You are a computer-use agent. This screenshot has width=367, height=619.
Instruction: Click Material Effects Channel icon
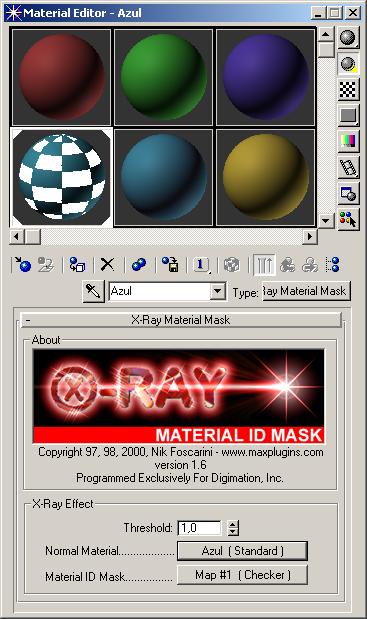[201, 264]
